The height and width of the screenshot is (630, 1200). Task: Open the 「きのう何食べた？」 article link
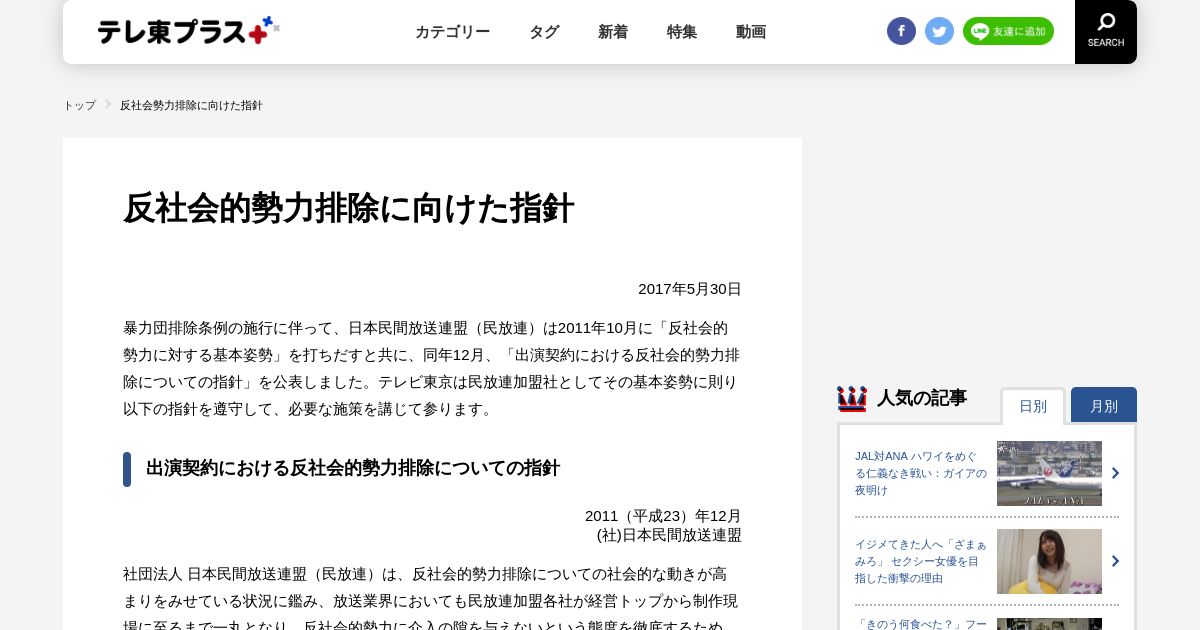click(921, 623)
